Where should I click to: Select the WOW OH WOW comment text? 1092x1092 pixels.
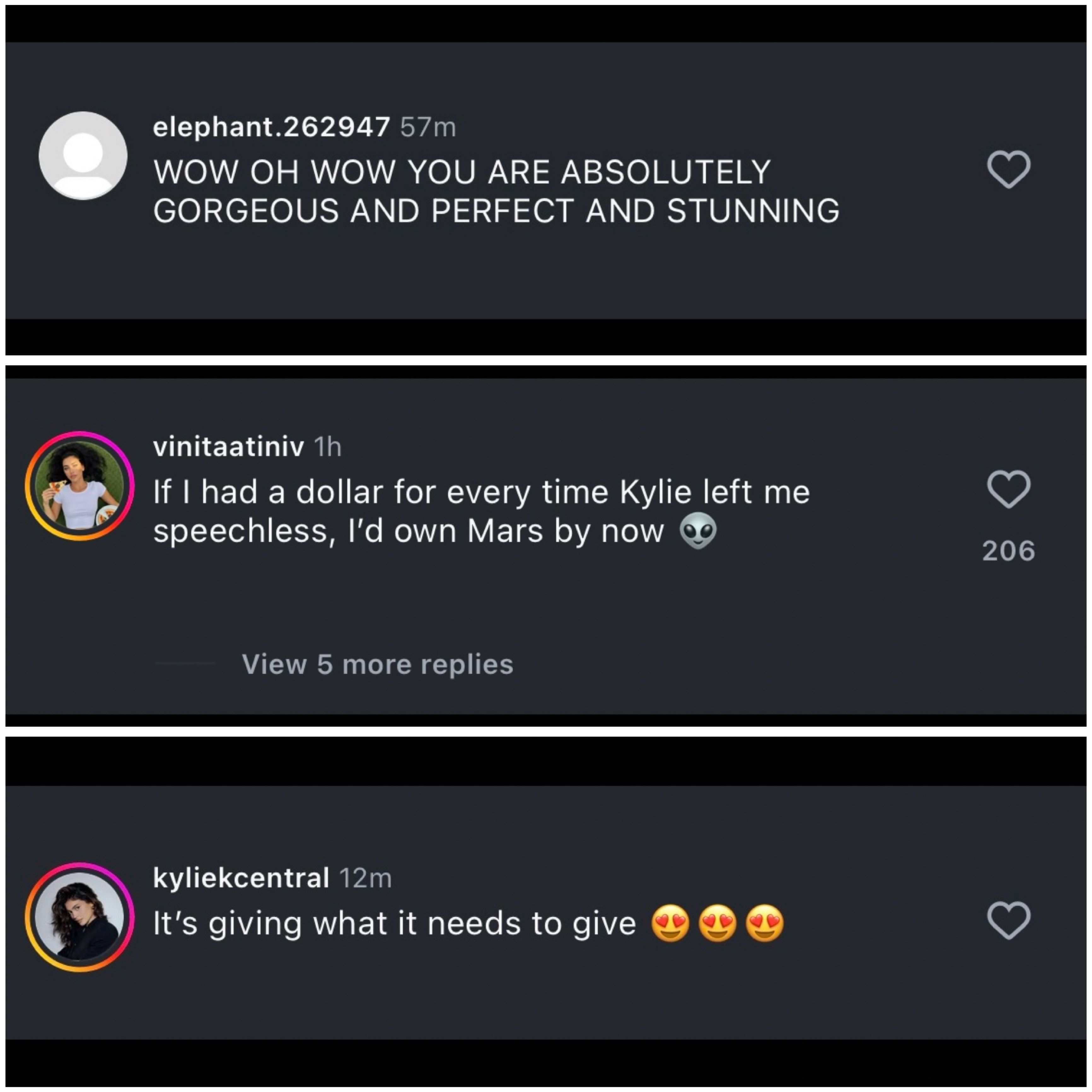pyautogui.click(x=495, y=191)
